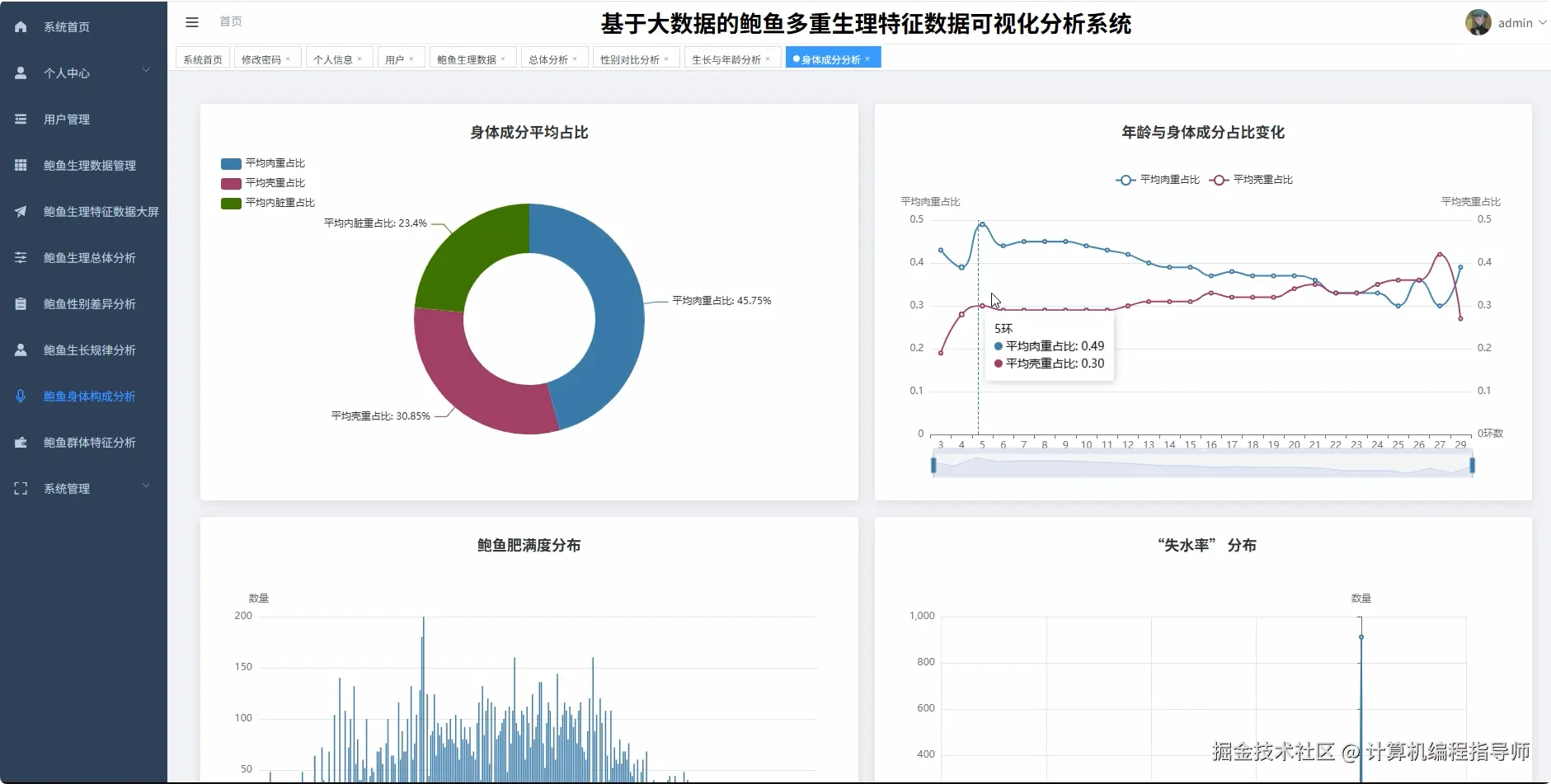Click the “失水率” 分布 chart title

(1207, 546)
